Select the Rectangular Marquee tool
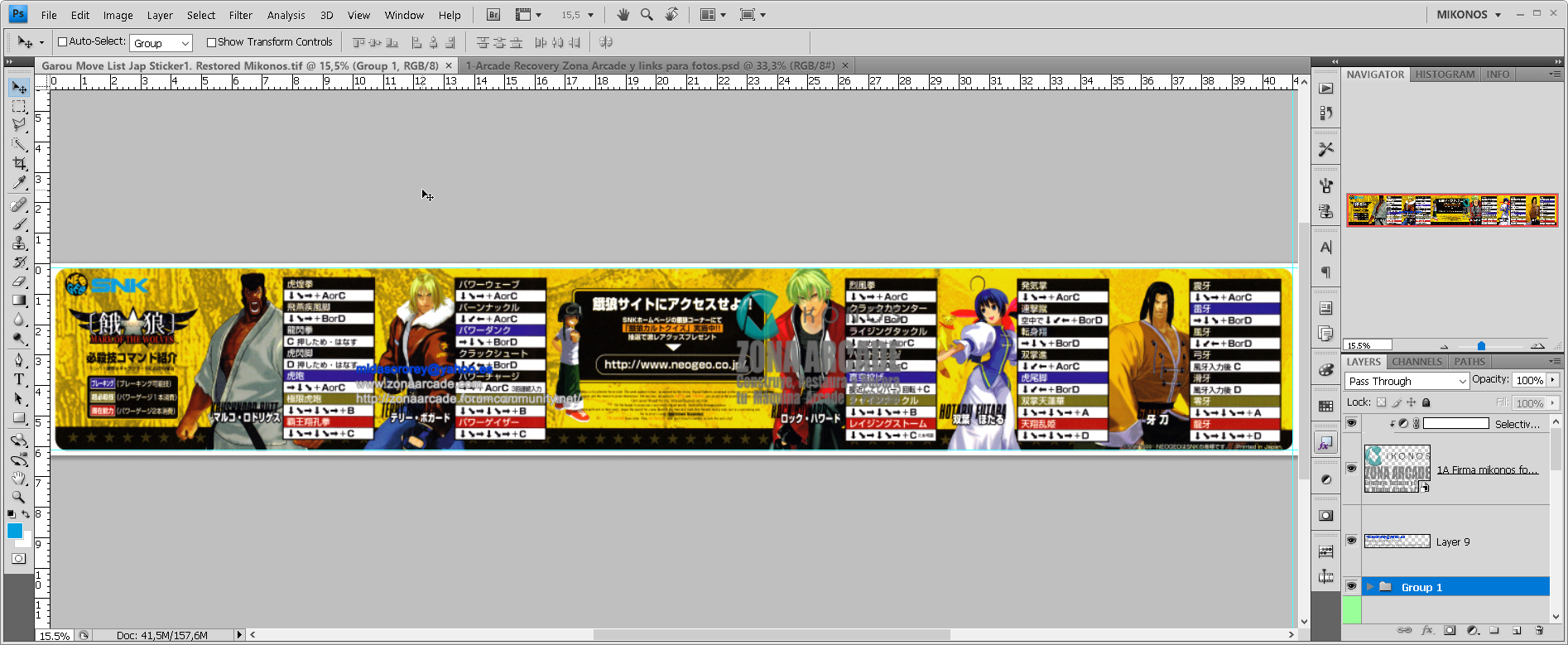The height and width of the screenshot is (645, 1568). pos(19,107)
